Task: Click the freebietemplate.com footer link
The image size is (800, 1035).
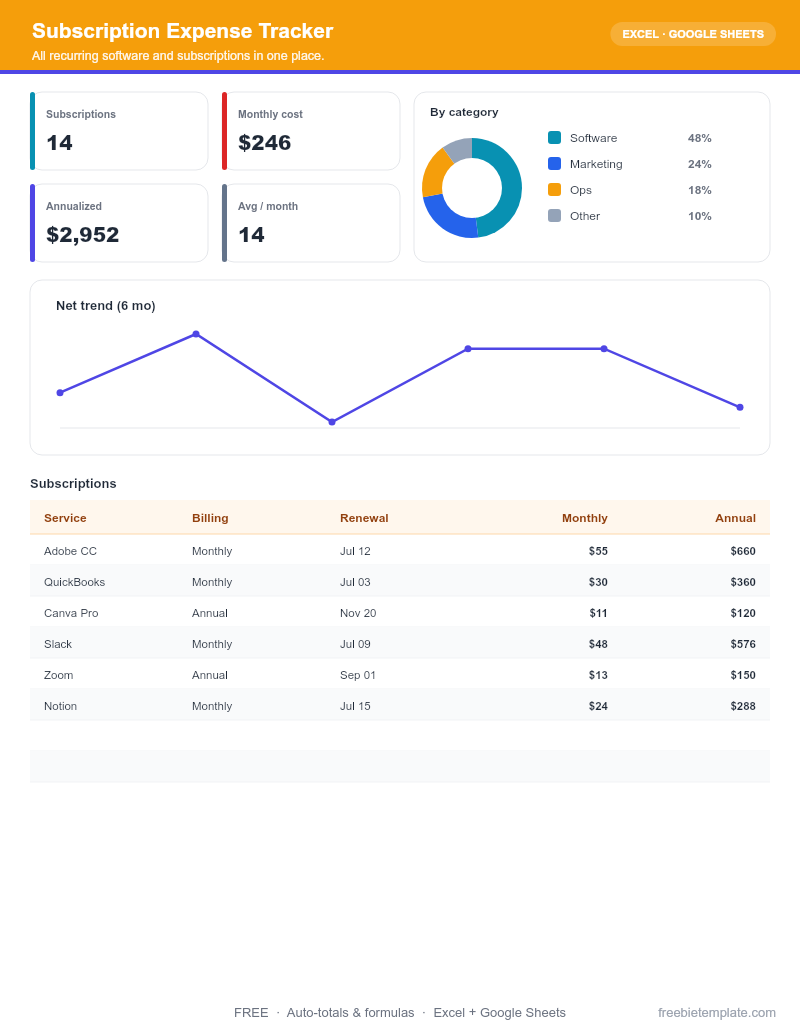Action: point(717,1013)
